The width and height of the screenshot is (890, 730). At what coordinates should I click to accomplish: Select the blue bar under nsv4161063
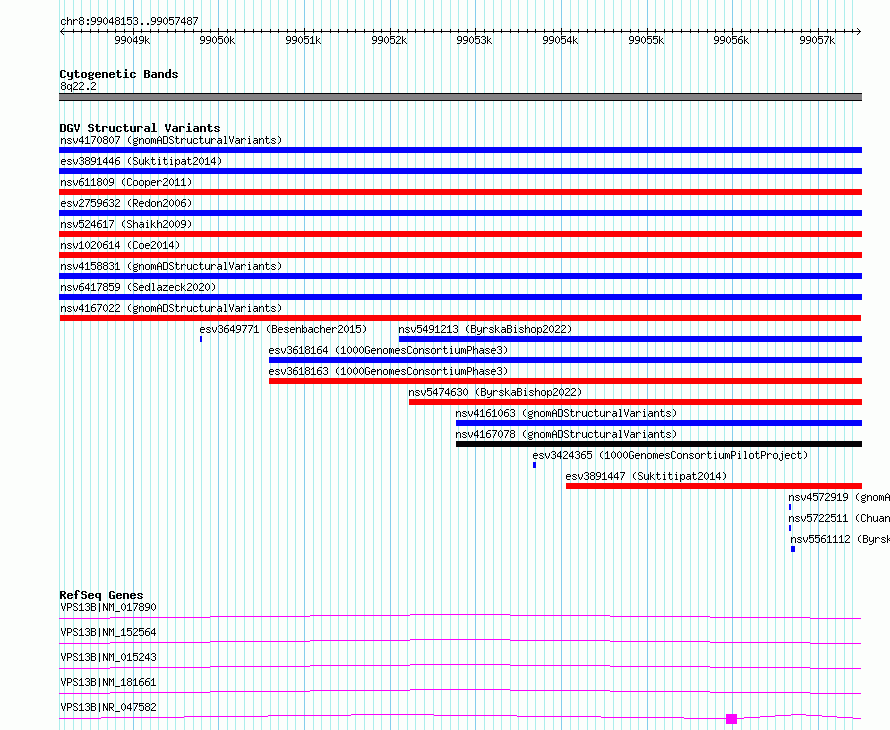point(659,423)
